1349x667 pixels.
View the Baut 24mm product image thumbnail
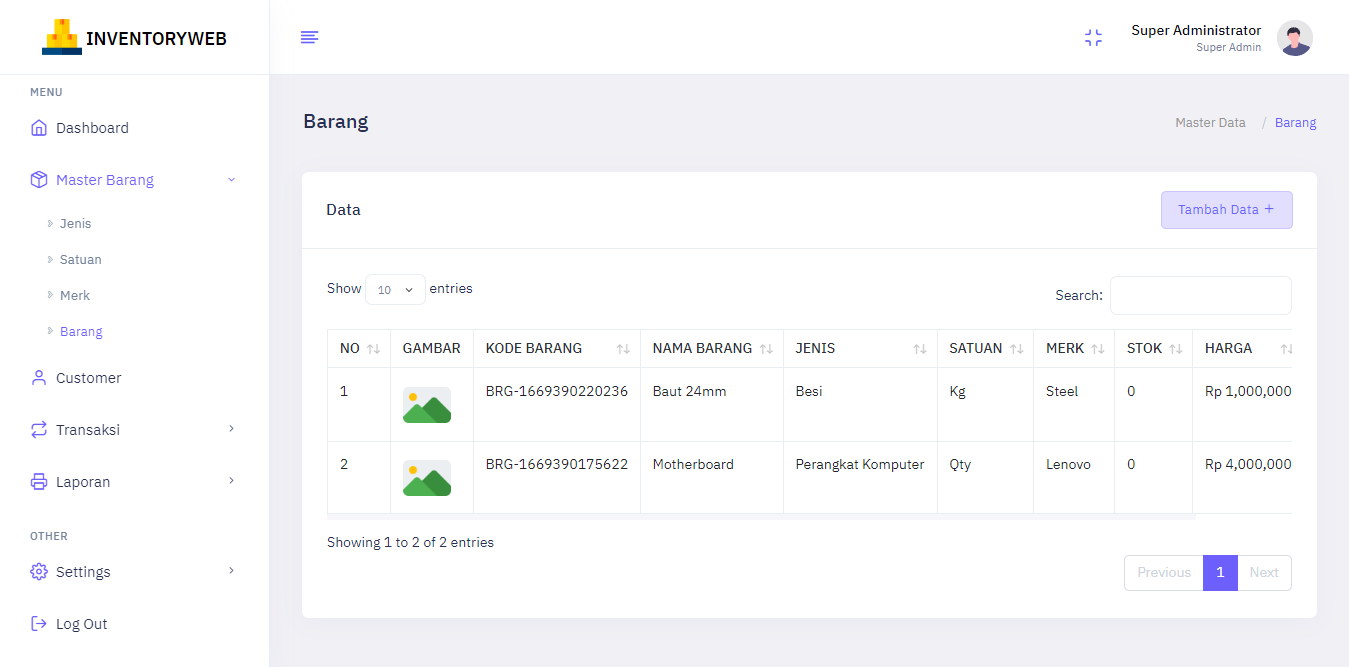[x=427, y=404]
